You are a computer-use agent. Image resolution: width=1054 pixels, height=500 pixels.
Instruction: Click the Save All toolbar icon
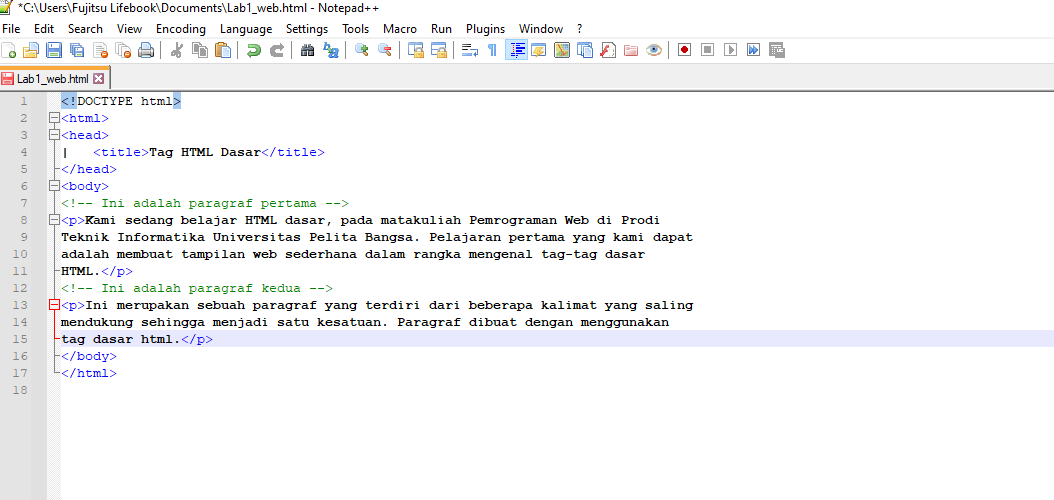(77, 50)
